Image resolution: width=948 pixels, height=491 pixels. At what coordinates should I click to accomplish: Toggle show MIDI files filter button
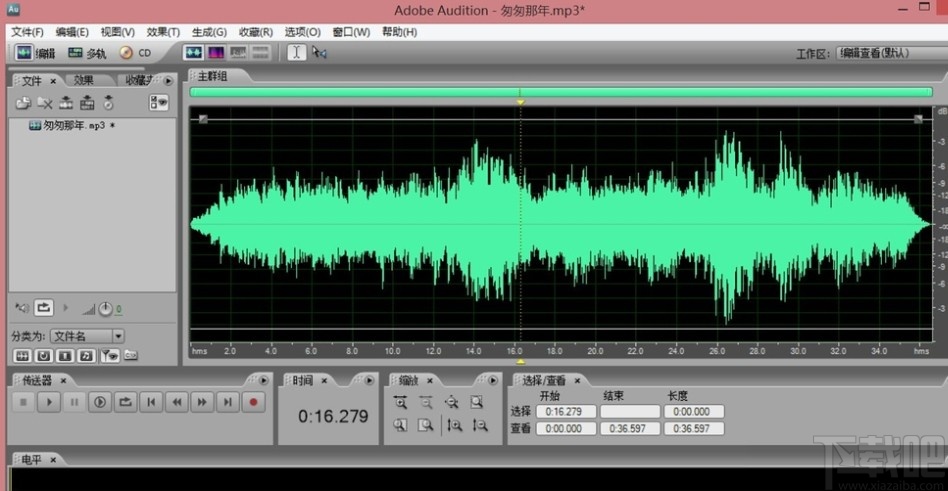[x=87, y=356]
